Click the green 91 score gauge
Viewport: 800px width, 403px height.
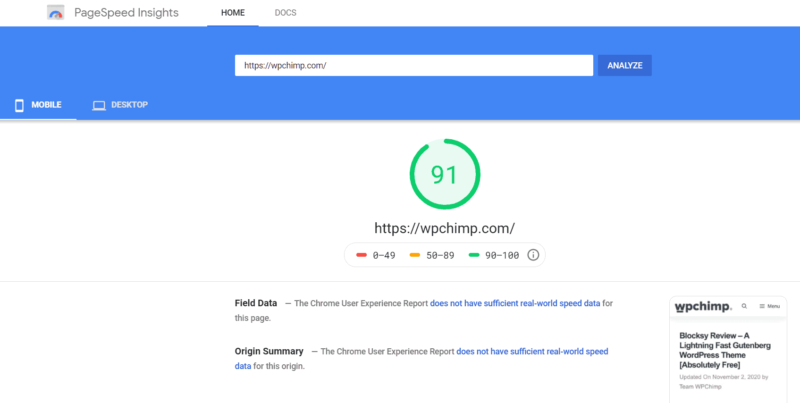point(444,174)
